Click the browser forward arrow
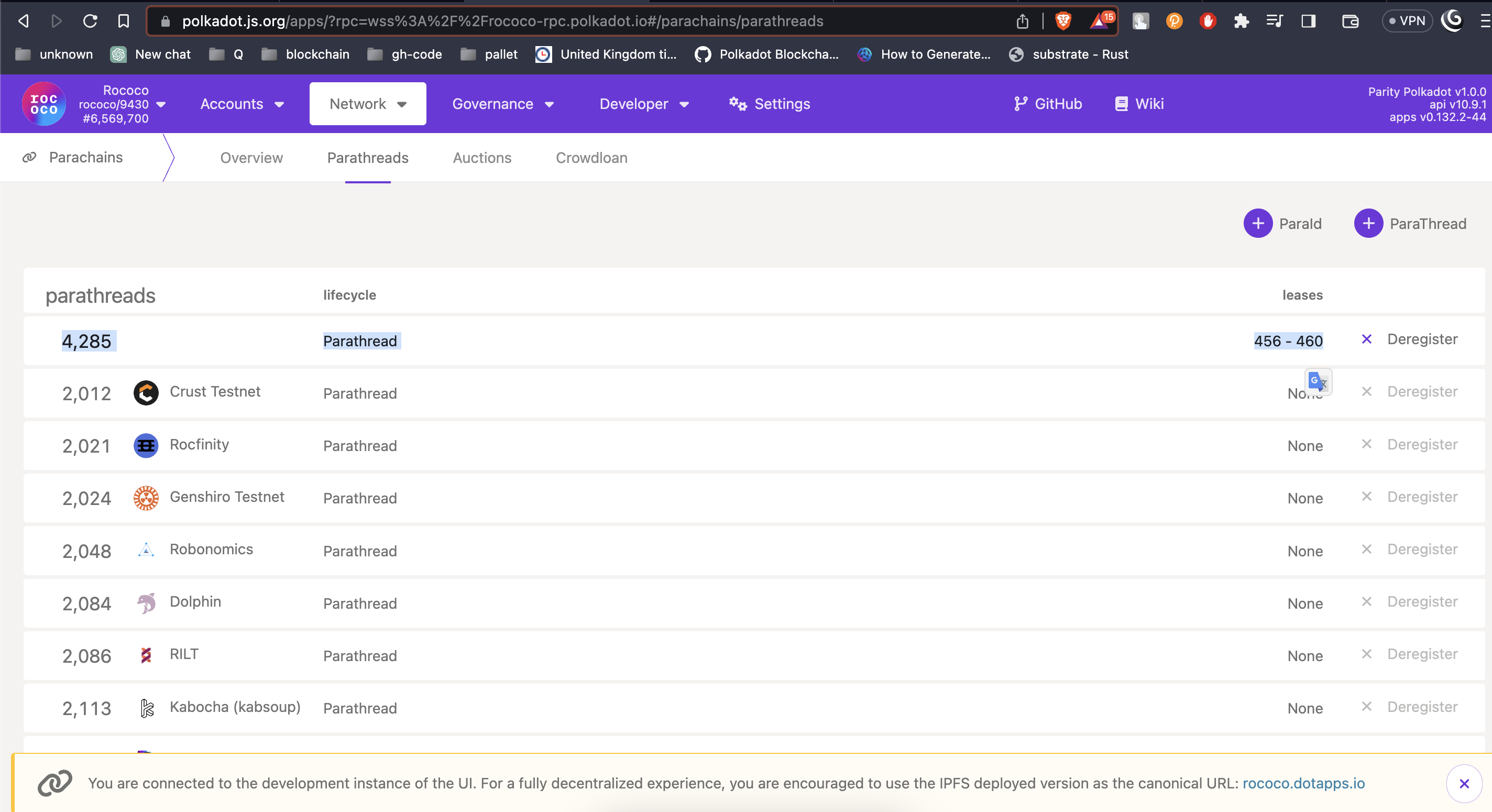The image size is (1492, 812). click(56, 21)
